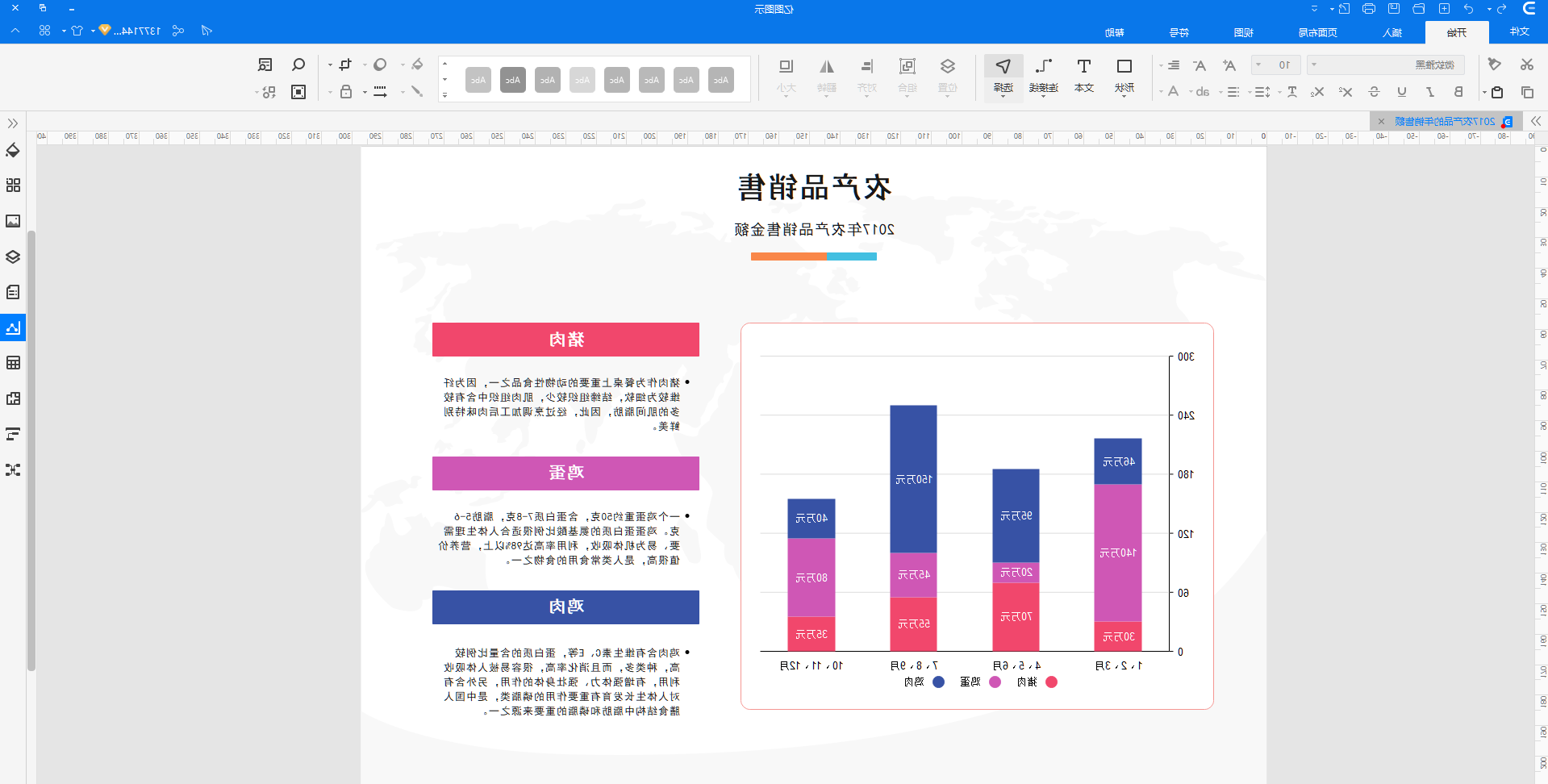Click the blue 鸡肉 legend dot
The width and height of the screenshot is (1548, 784).
pos(938,682)
